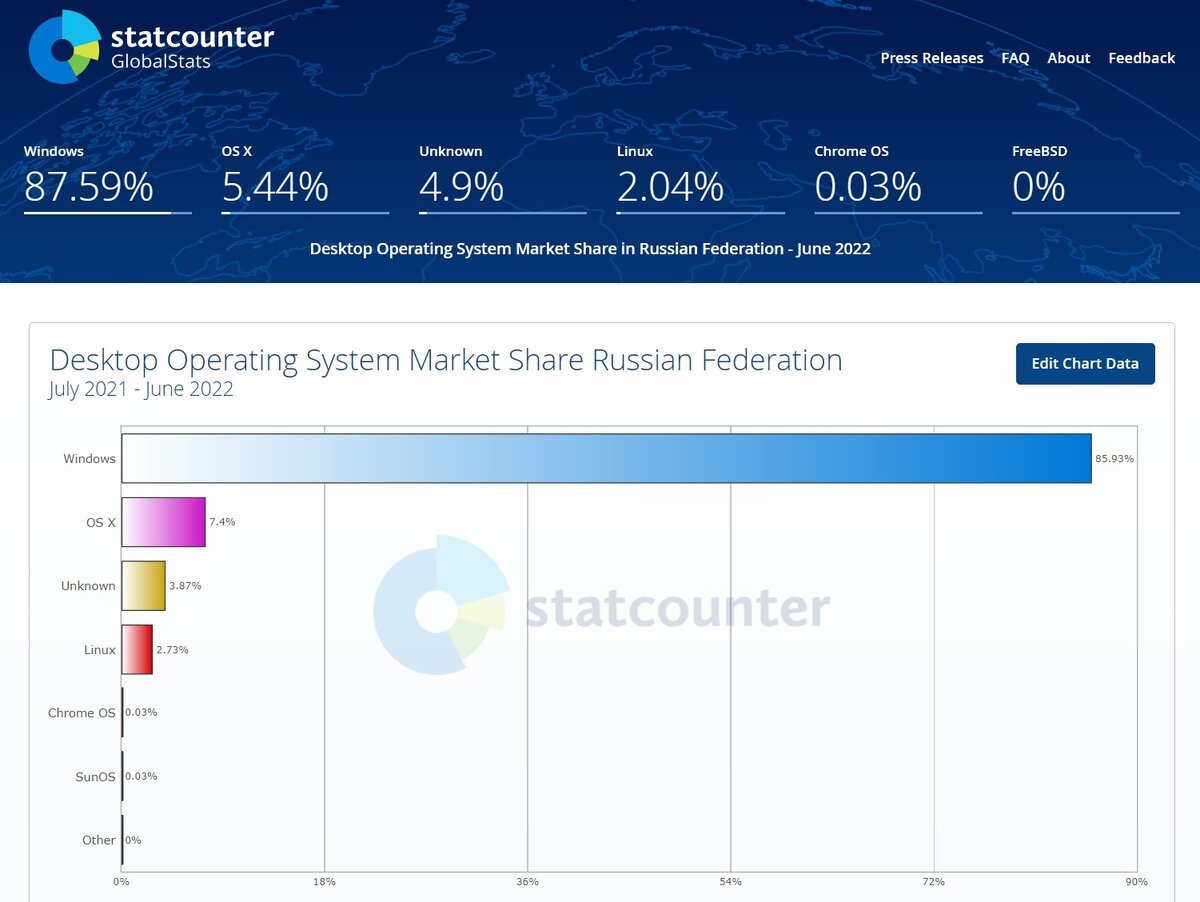The image size is (1200, 902).
Task: Open the Press Releases page
Action: pos(932,58)
